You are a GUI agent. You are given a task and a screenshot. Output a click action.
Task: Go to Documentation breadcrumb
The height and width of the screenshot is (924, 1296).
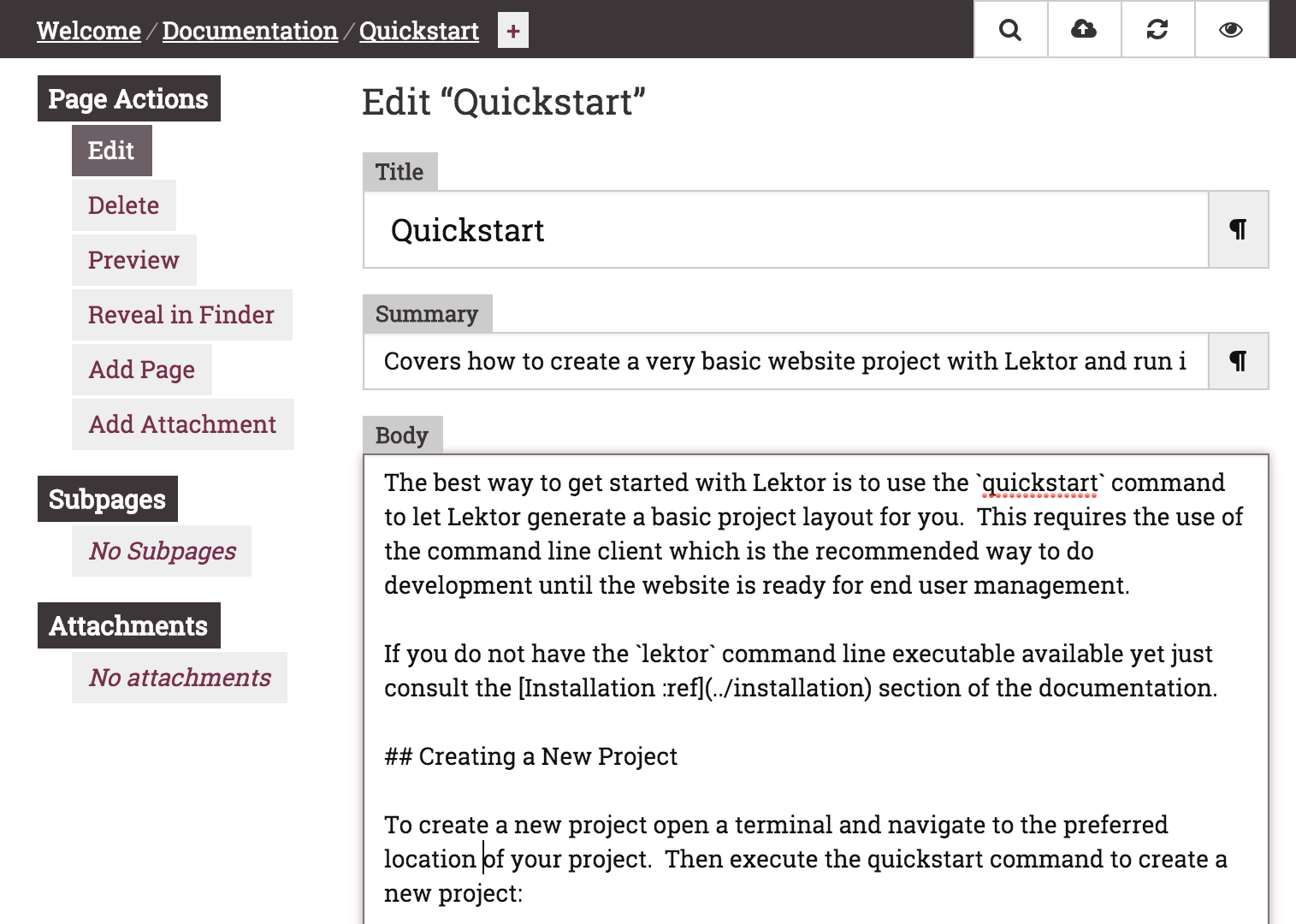[x=250, y=31]
